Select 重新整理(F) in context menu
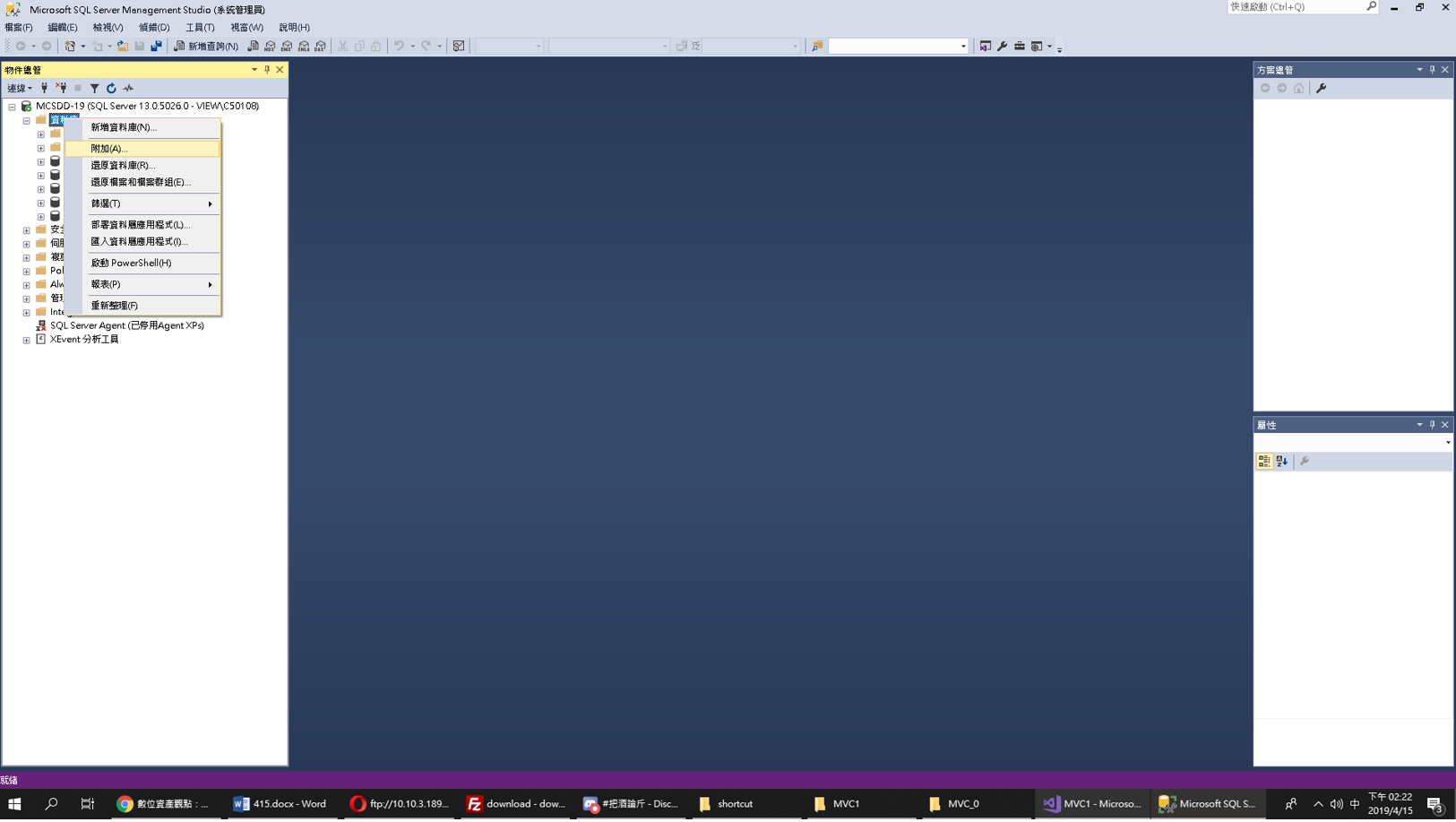 tap(142, 306)
